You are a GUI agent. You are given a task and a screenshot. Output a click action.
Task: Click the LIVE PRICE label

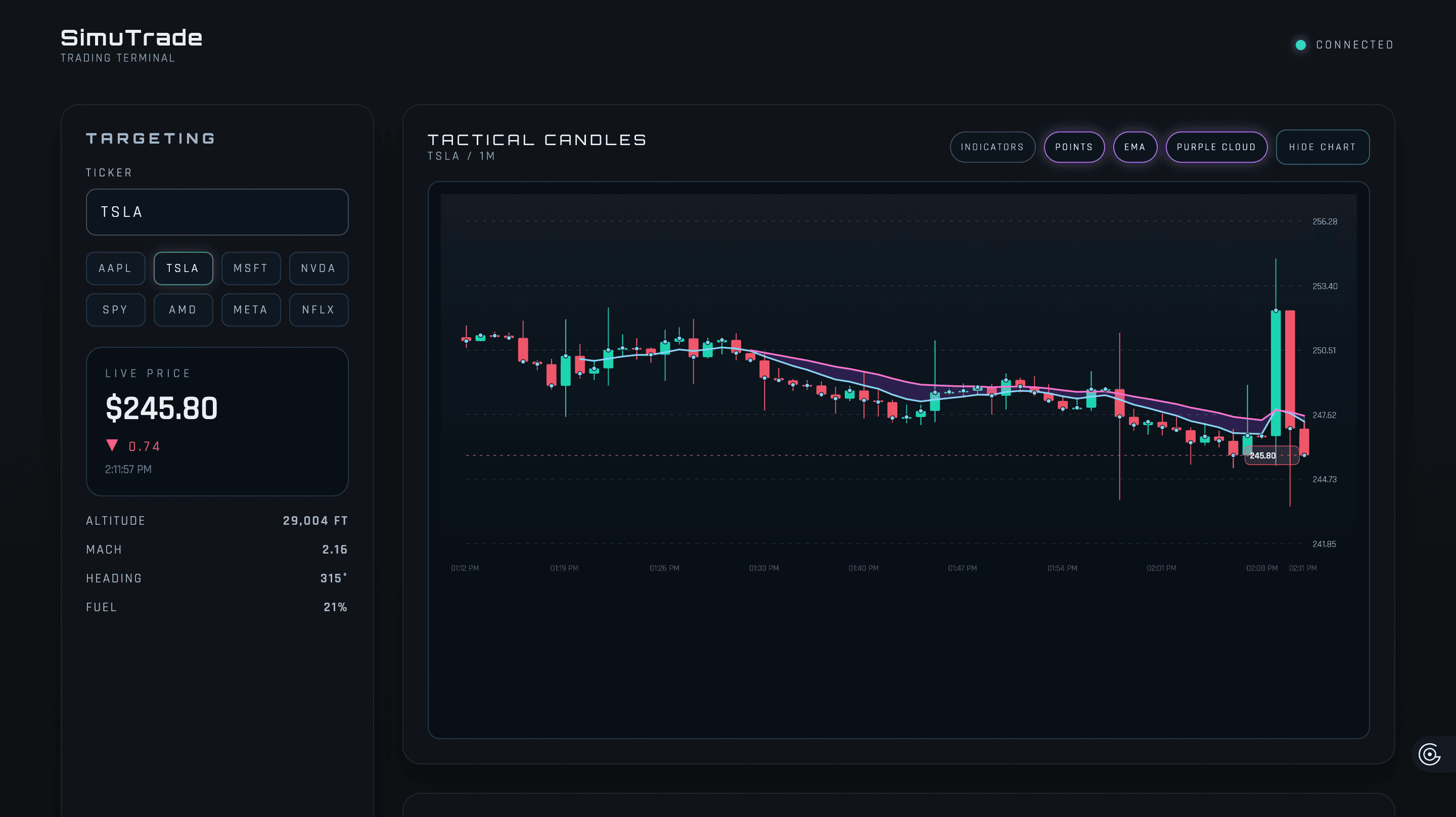click(148, 373)
